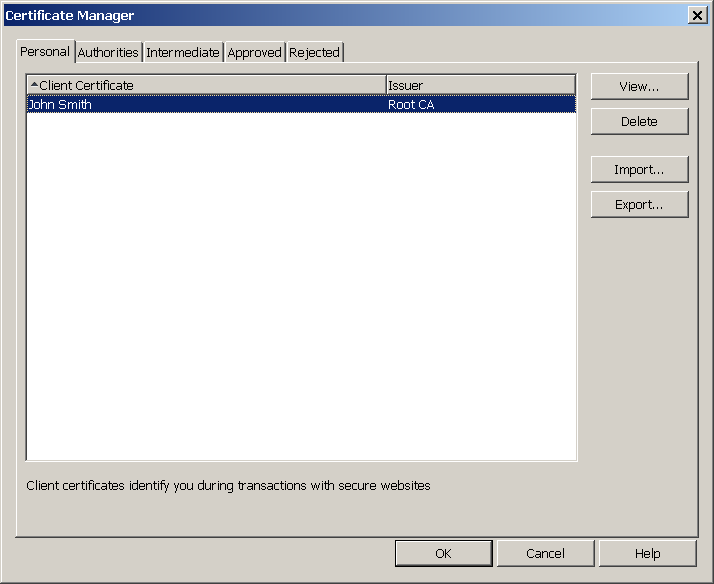Go to the Approved tab
This screenshot has width=714, height=584.
click(x=254, y=53)
